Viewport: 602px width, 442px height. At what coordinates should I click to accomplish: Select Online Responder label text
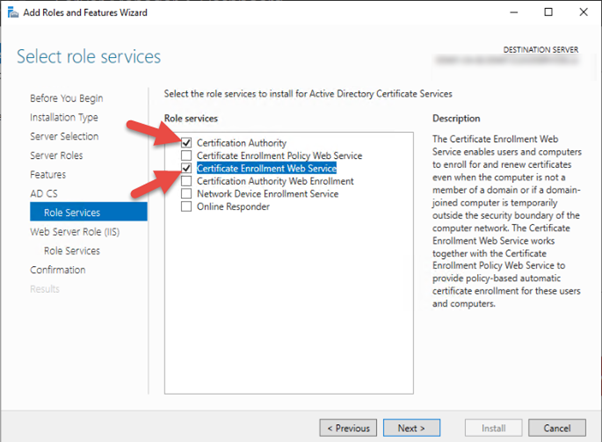233,207
